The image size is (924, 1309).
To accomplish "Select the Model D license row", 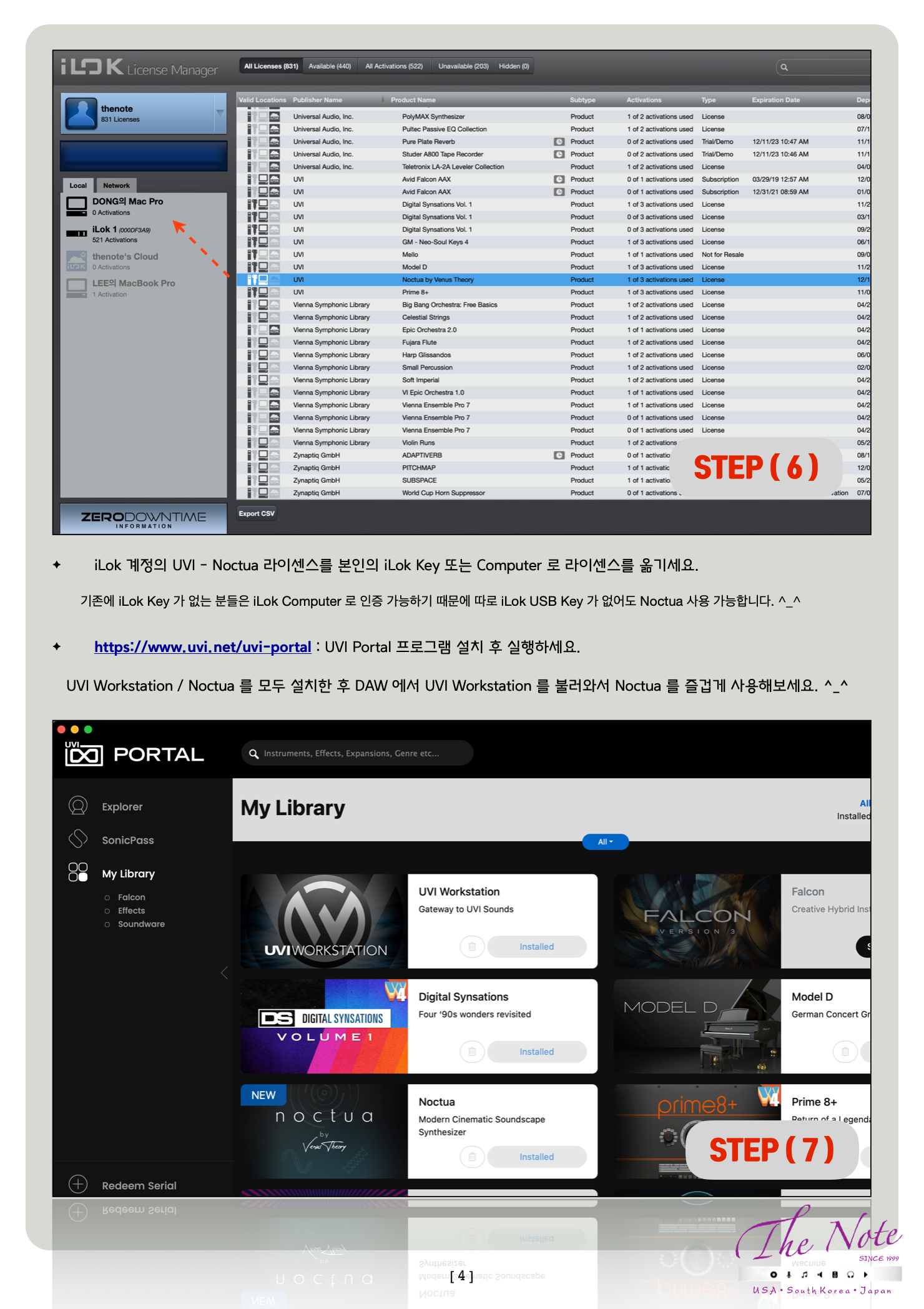I will pos(553,267).
